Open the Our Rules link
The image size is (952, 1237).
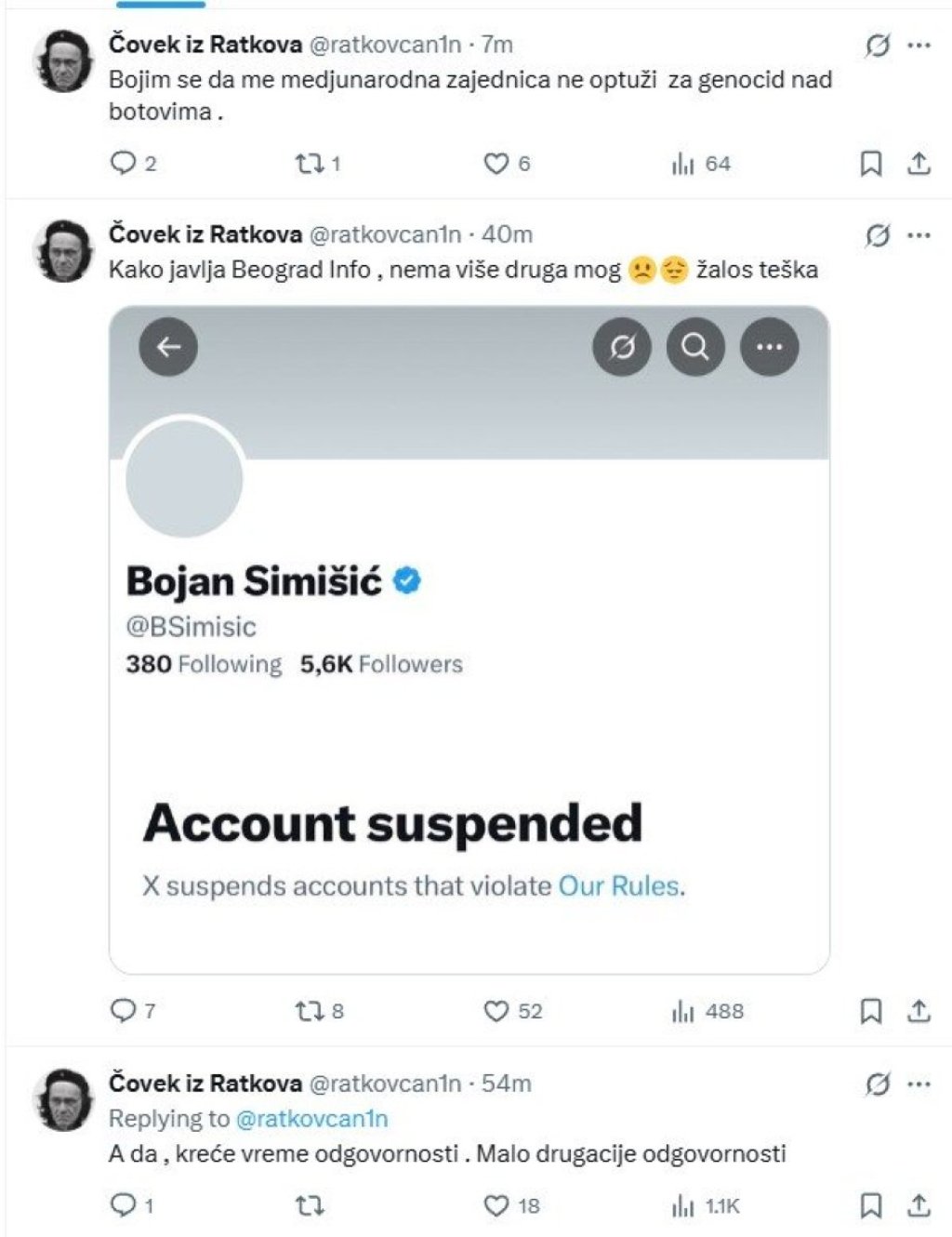(619, 885)
